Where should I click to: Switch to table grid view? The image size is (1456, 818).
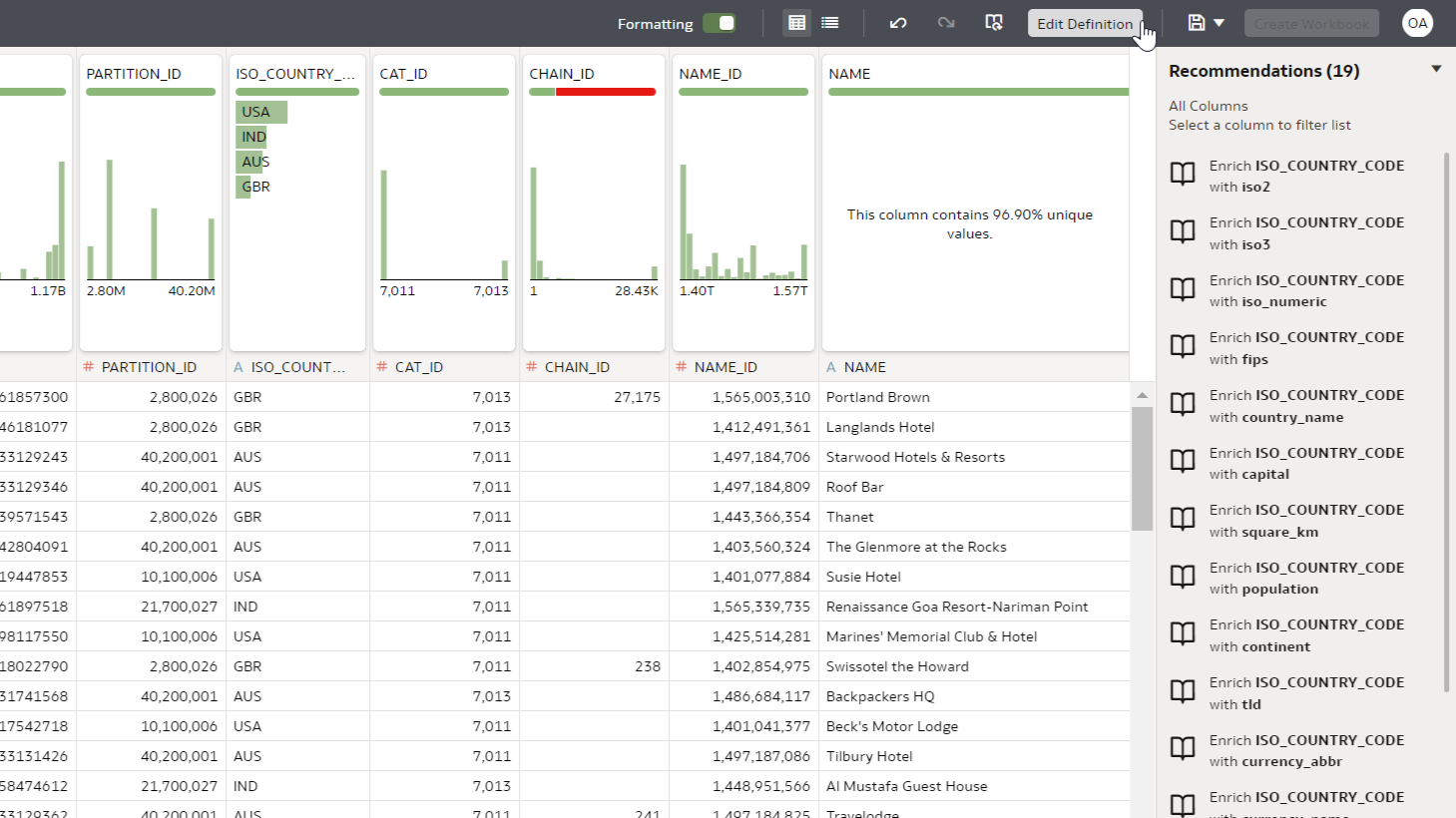coord(796,23)
